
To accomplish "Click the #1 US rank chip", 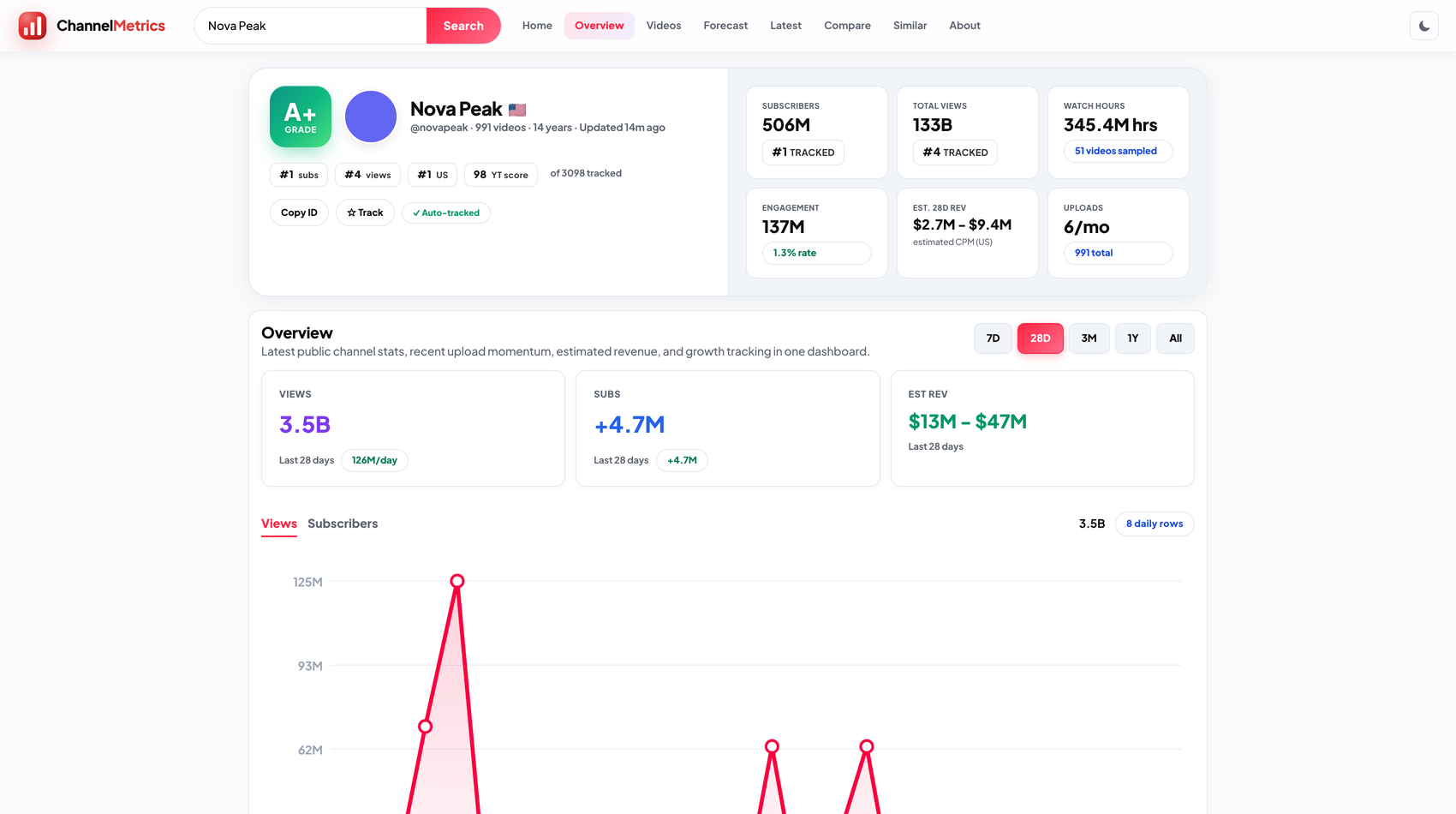I will [433, 175].
